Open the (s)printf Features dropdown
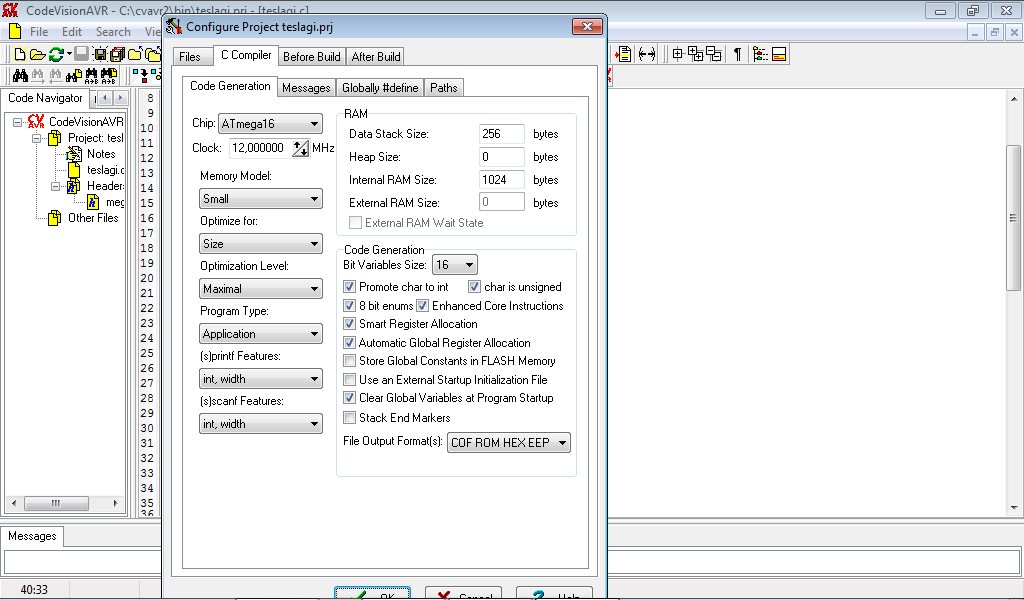The width and height of the screenshot is (1024, 600). (x=261, y=379)
